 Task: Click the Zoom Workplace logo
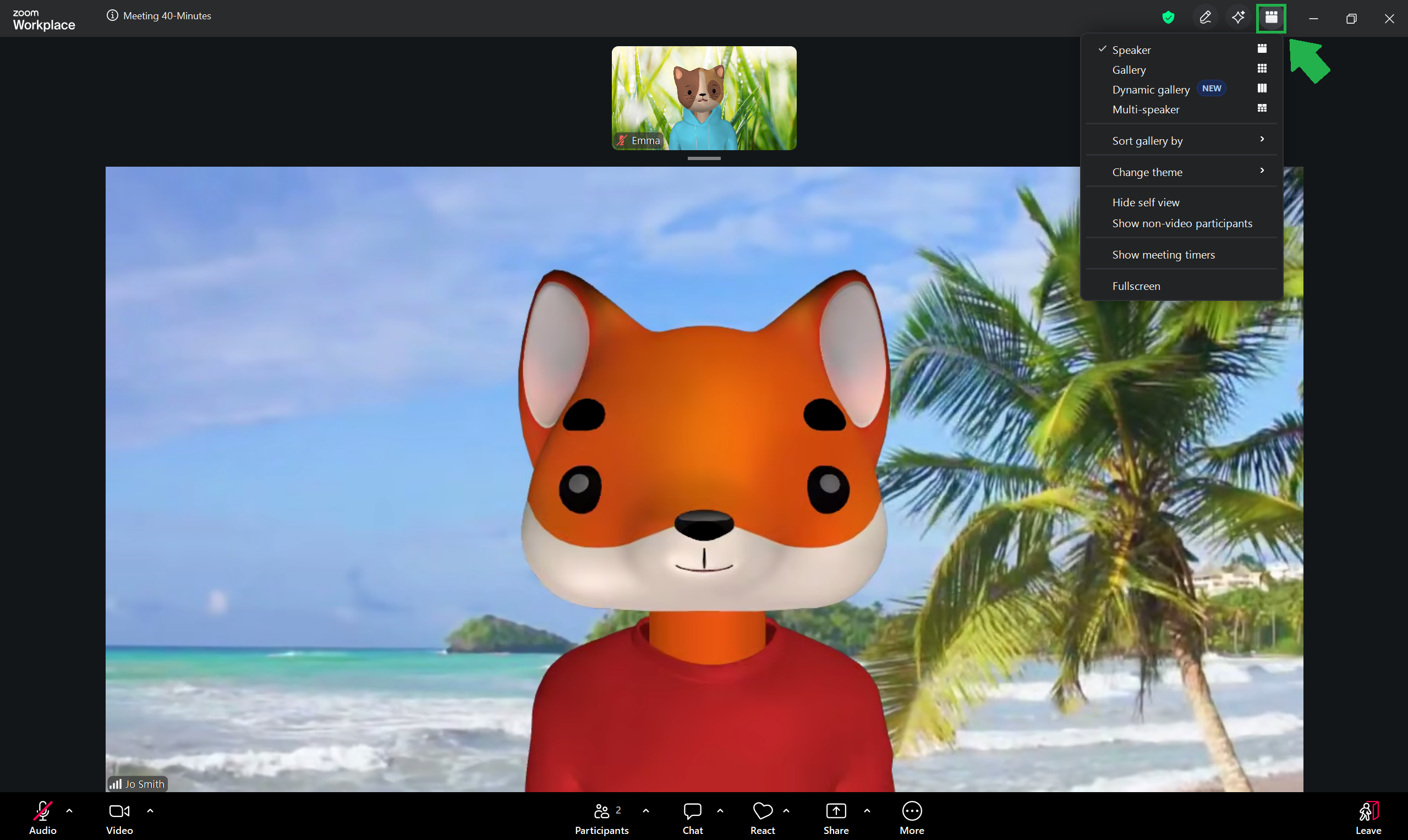pyautogui.click(x=43, y=20)
